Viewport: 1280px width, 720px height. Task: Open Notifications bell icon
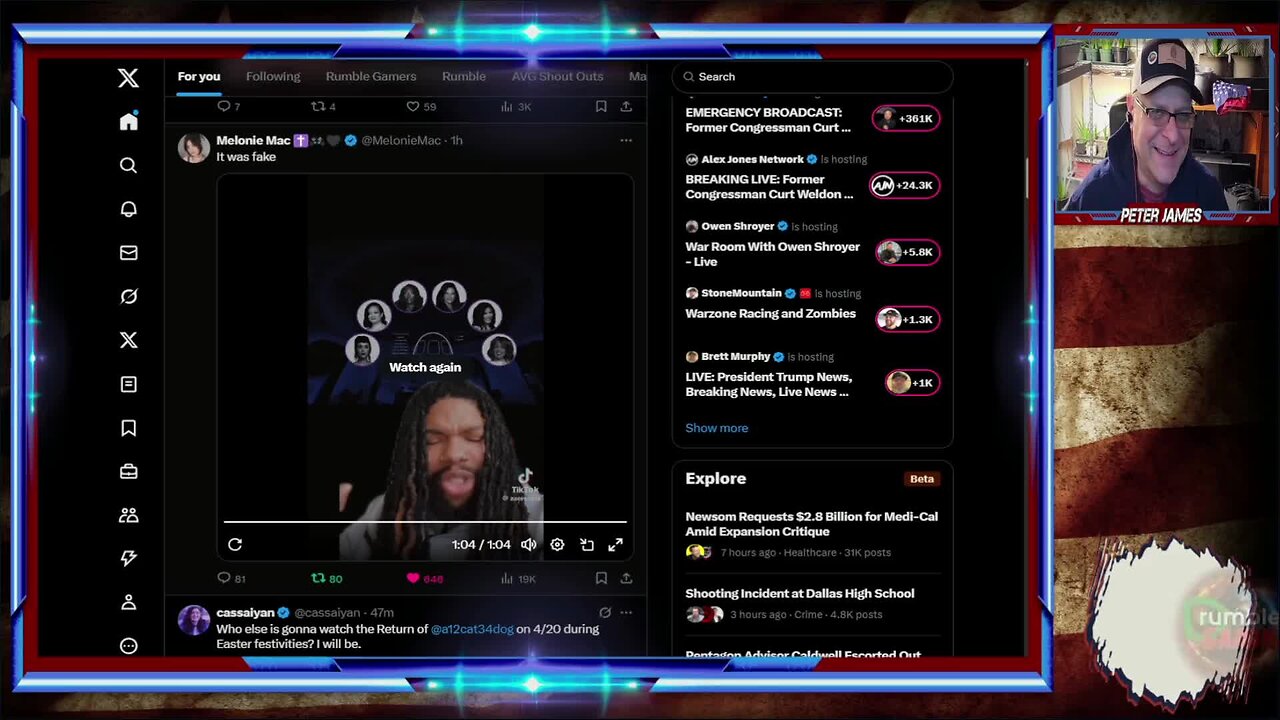(x=128, y=209)
